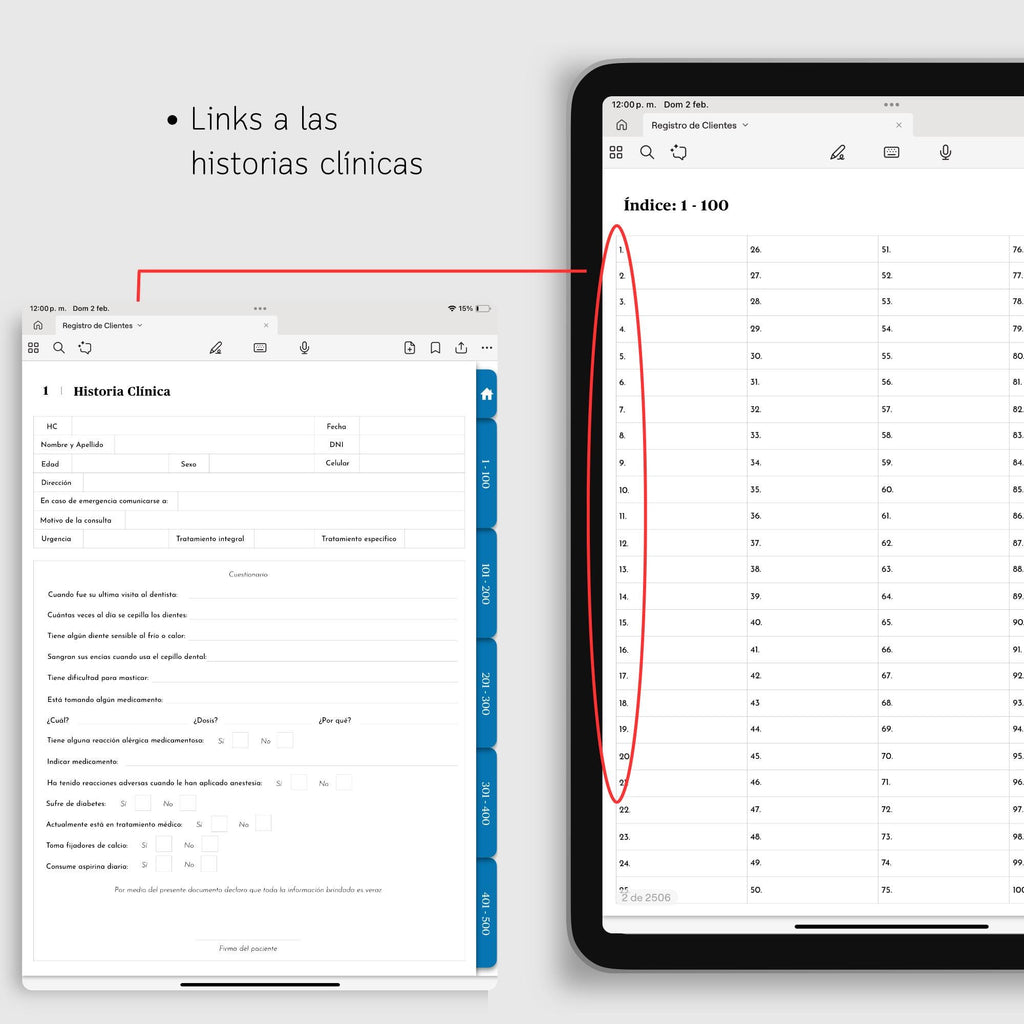Open the more options ellipsis menu

pyautogui.click(x=487, y=347)
